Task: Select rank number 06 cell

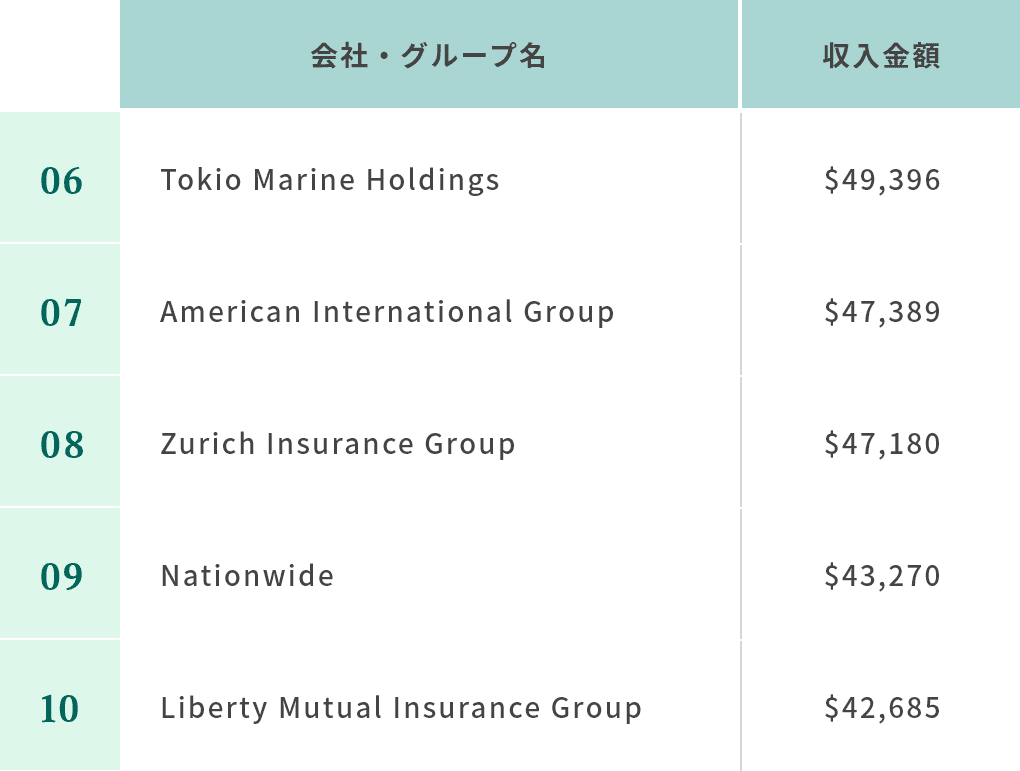Action: [x=60, y=178]
